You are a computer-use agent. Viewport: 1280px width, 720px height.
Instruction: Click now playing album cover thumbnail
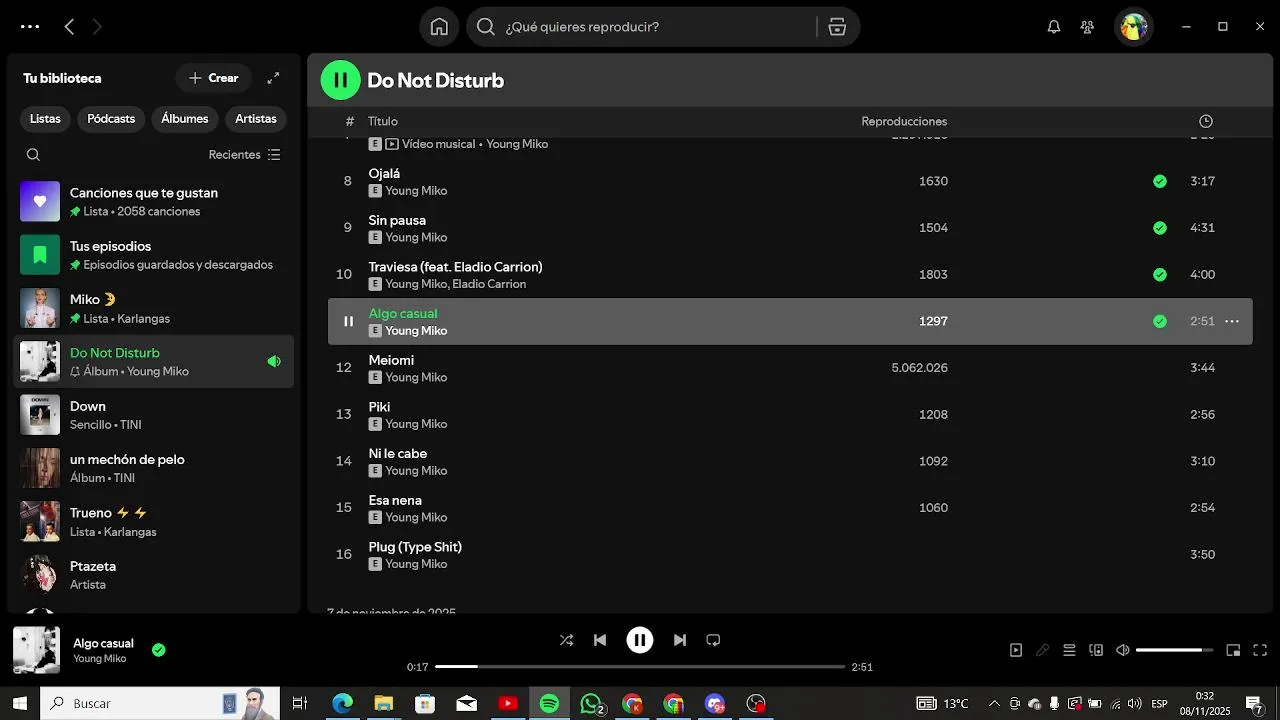click(x=36, y=650)
